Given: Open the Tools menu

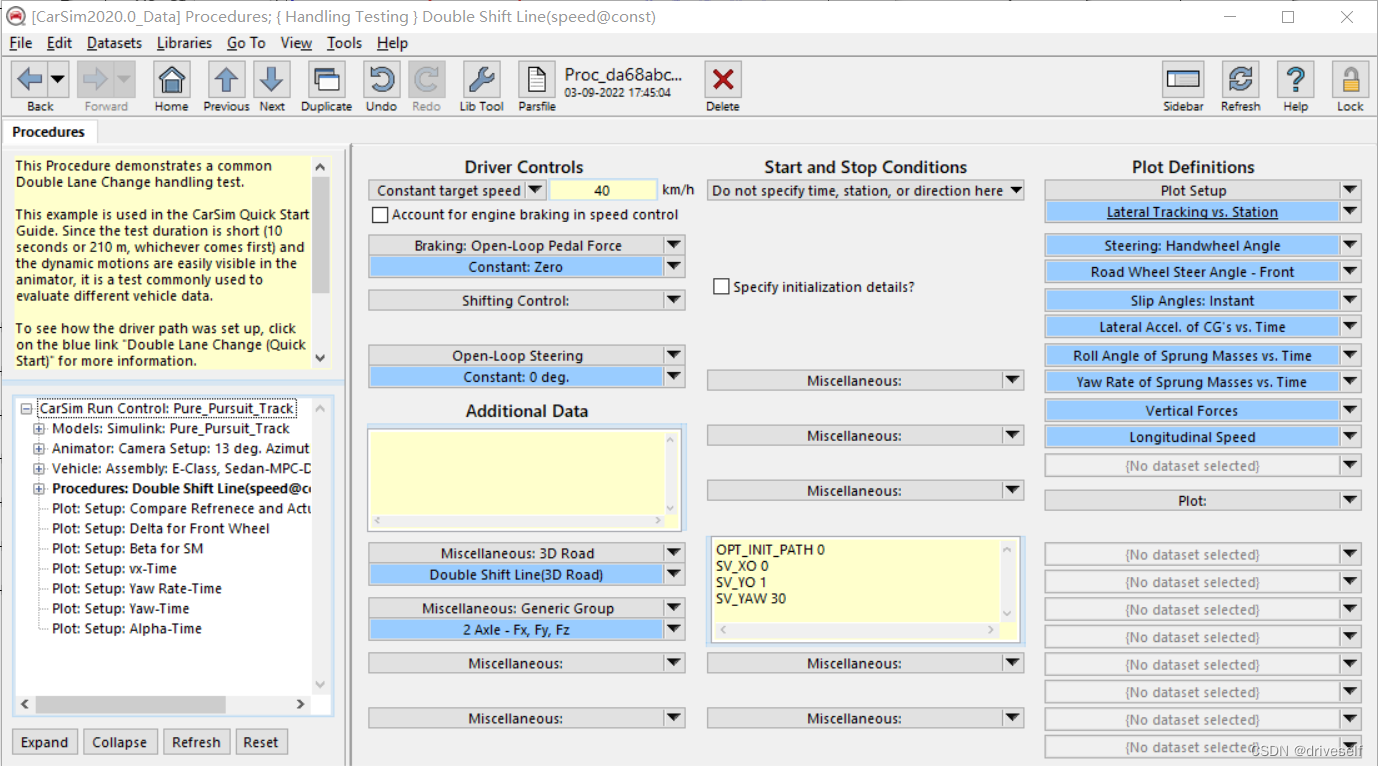Looking at the screenshot, I should [x=344, y=43].
